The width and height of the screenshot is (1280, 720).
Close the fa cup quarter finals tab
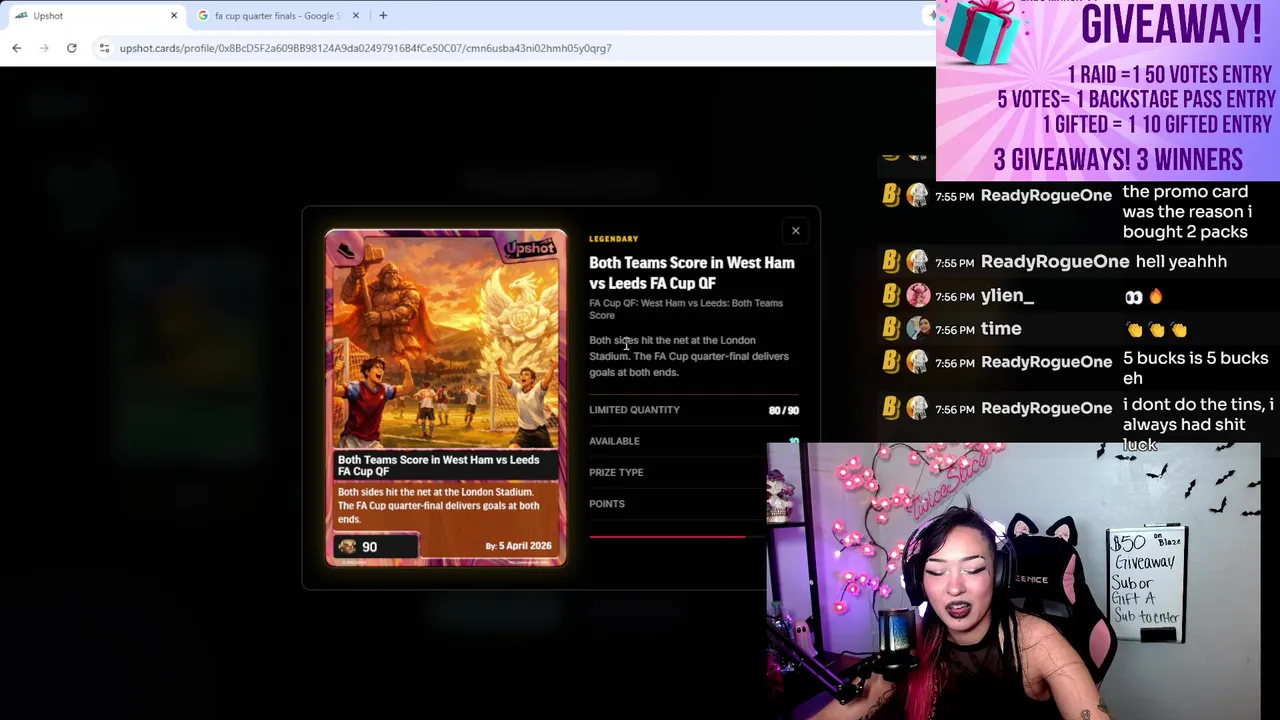tap(355, 15)
